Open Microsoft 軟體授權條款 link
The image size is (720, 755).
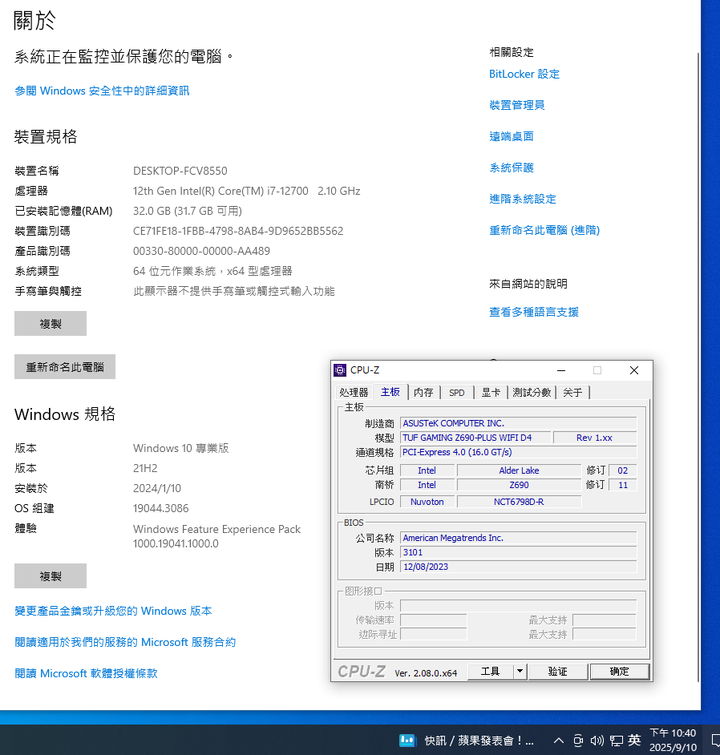(86, 673)
